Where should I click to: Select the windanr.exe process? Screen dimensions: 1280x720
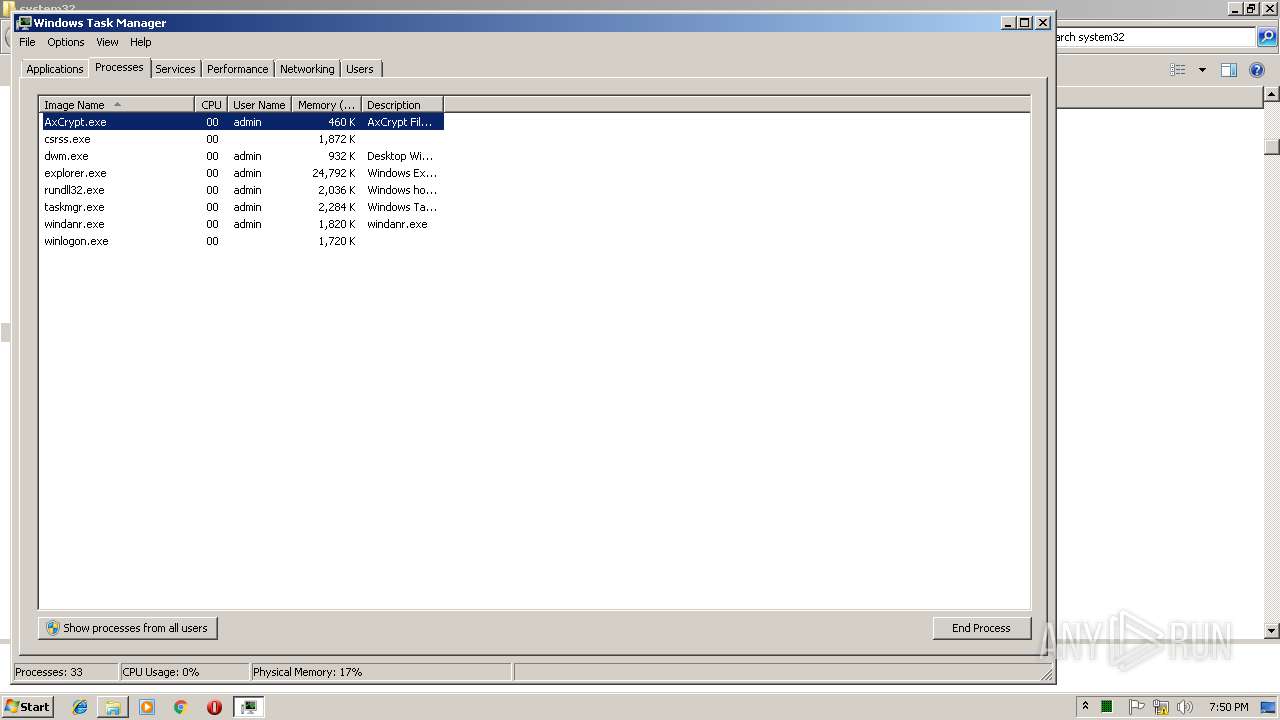[242, 224]
